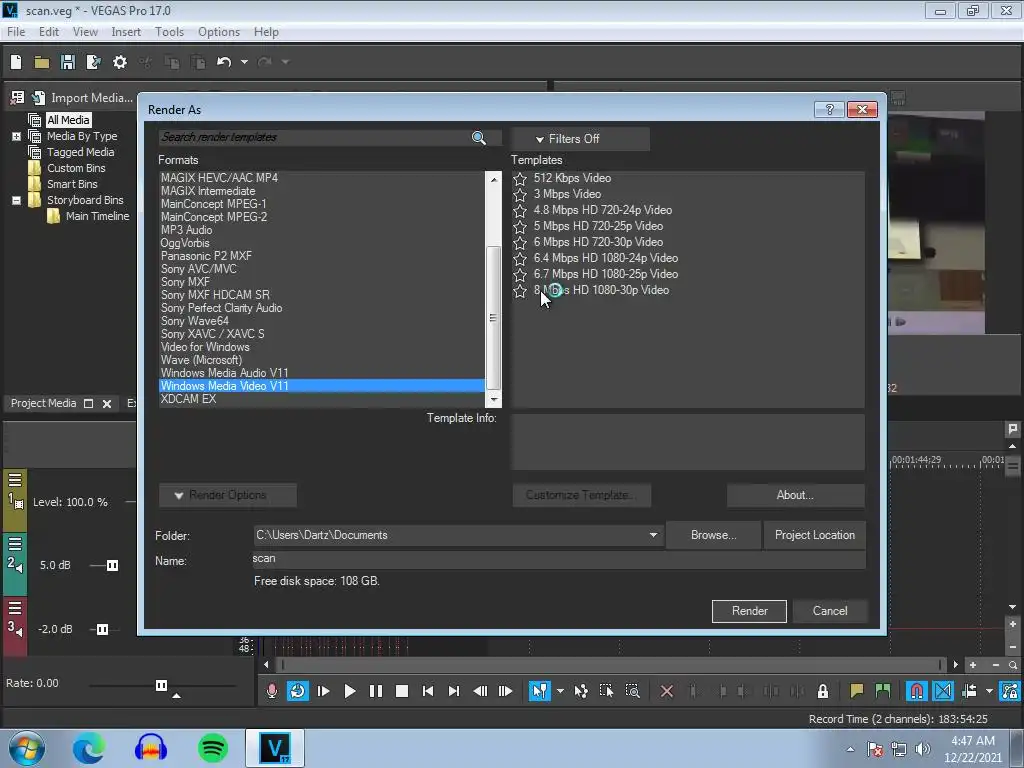
Task: Click the Customize Template button
Action: [581, 495]
